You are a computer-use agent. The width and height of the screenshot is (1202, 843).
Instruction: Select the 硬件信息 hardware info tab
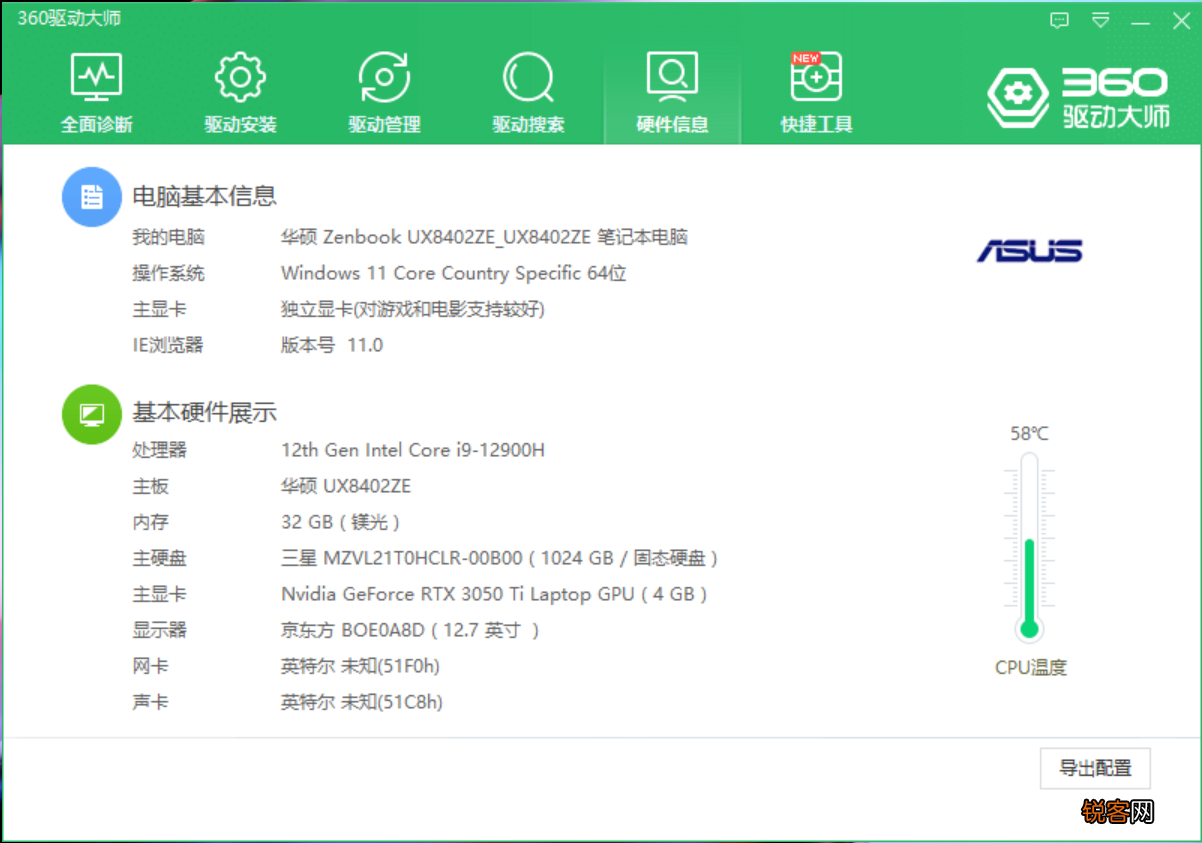click(672, 93)
